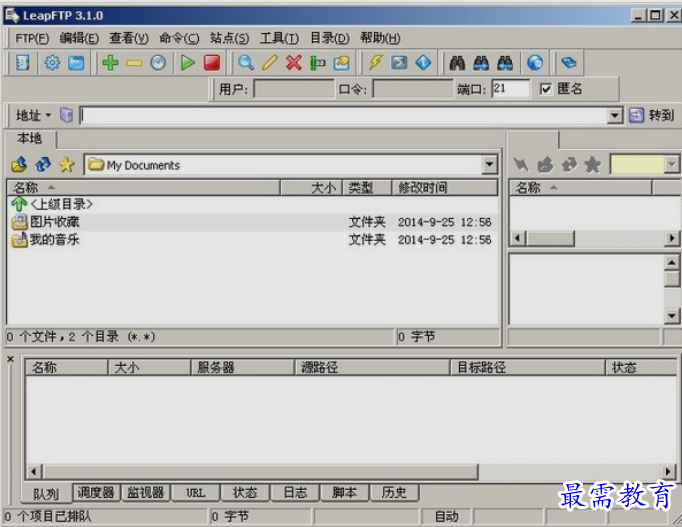
Task: Switch to the 调度器 tab
Action: [x=96, y=493]
